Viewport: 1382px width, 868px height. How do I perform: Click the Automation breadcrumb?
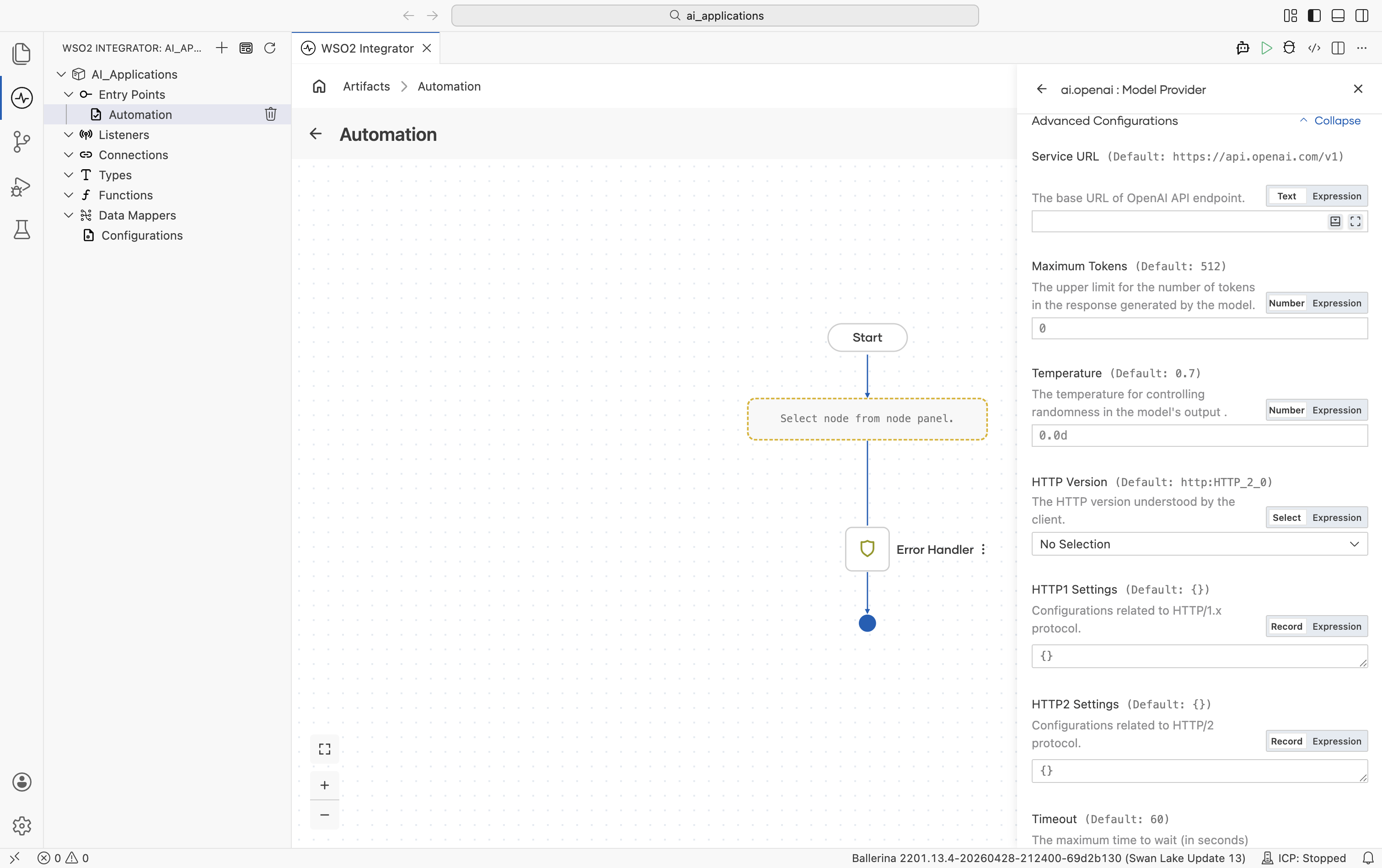pyautogui.click(x=450, y=87)
